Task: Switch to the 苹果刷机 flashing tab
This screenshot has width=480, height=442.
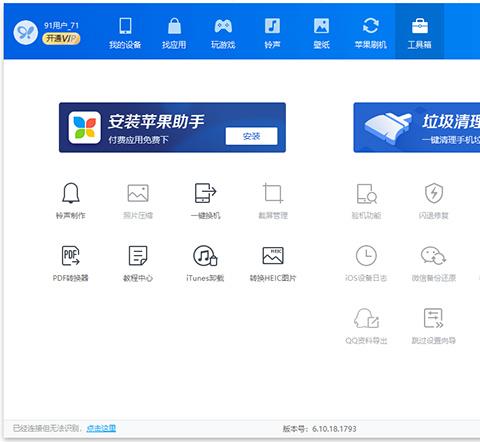Action: [371, 33]
